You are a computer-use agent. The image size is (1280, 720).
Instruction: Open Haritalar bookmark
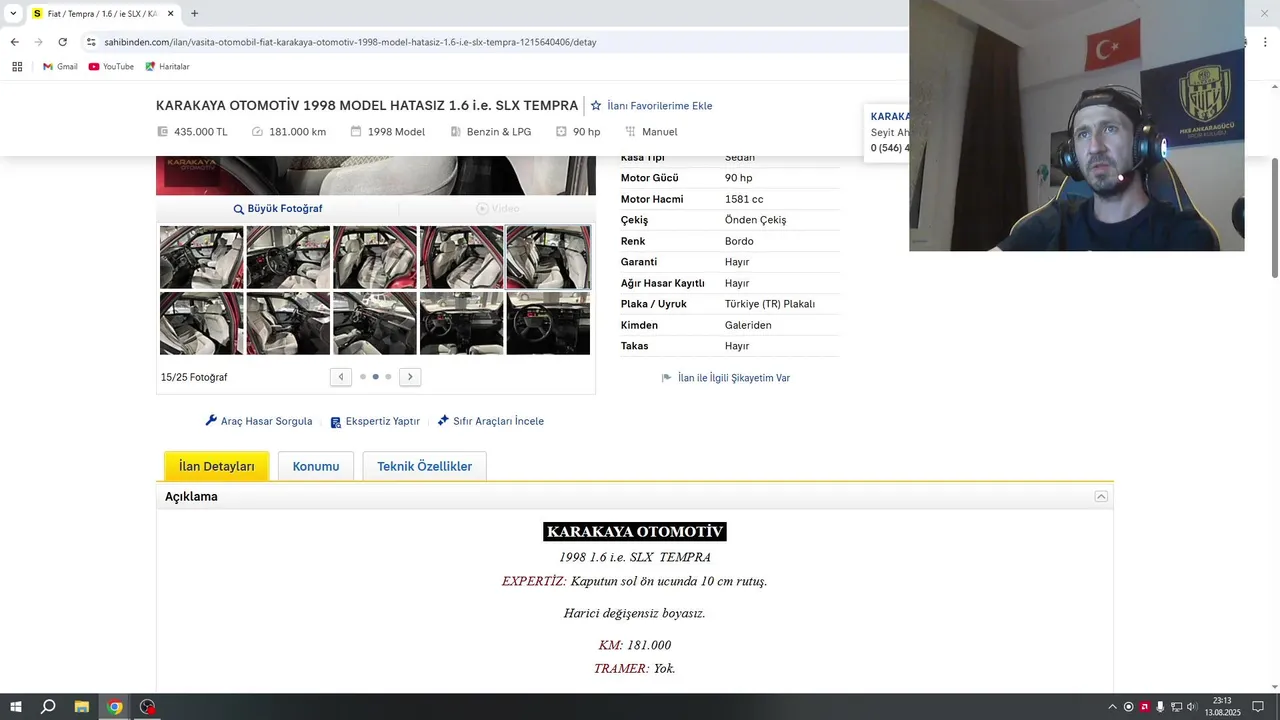(x=167, y=67)
